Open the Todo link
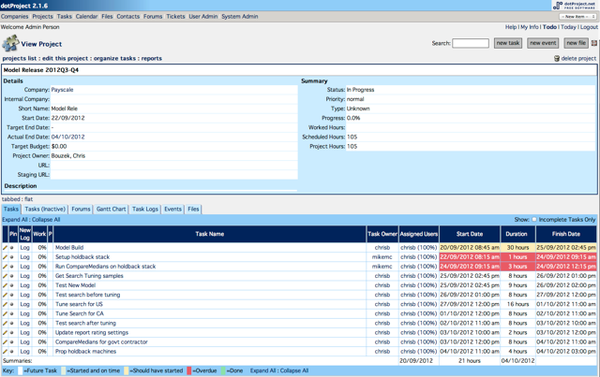The image size is (600, 377). (x=549, y=27)
